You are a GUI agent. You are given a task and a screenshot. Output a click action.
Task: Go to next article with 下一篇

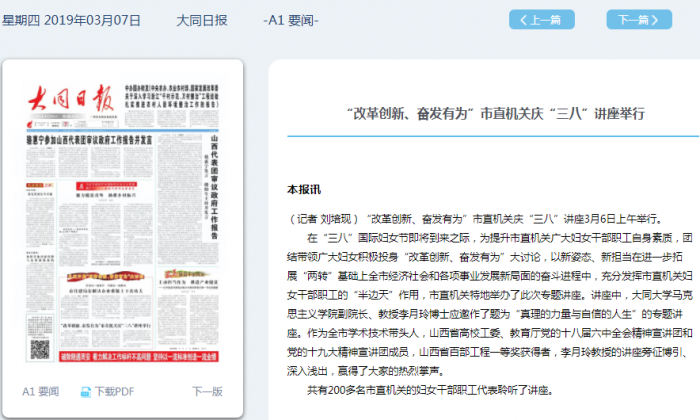(638, 19)
